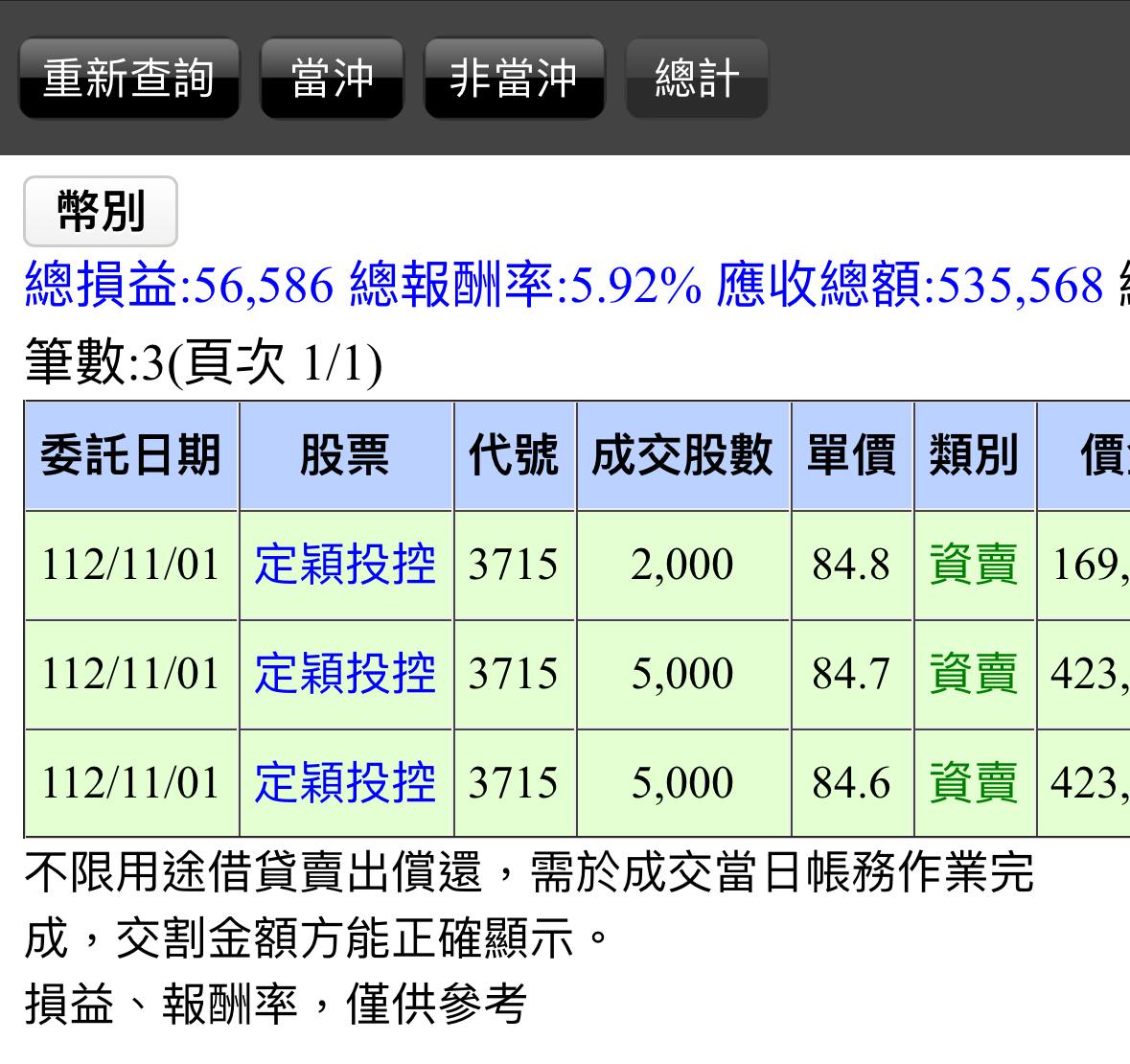Select the 資賣 label in first row
This screenshot has height=1064, width=1130.
click(x=974, y=564)
